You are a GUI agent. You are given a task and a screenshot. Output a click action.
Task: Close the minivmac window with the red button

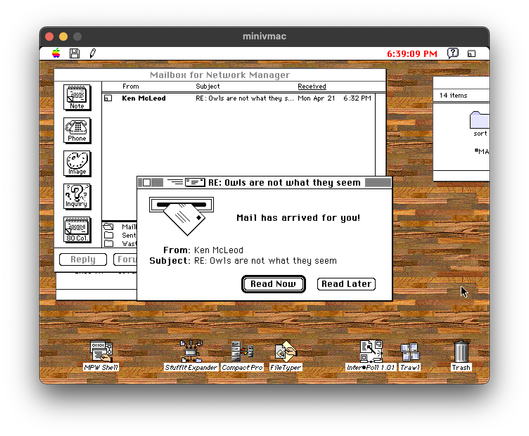coord(49,36)
